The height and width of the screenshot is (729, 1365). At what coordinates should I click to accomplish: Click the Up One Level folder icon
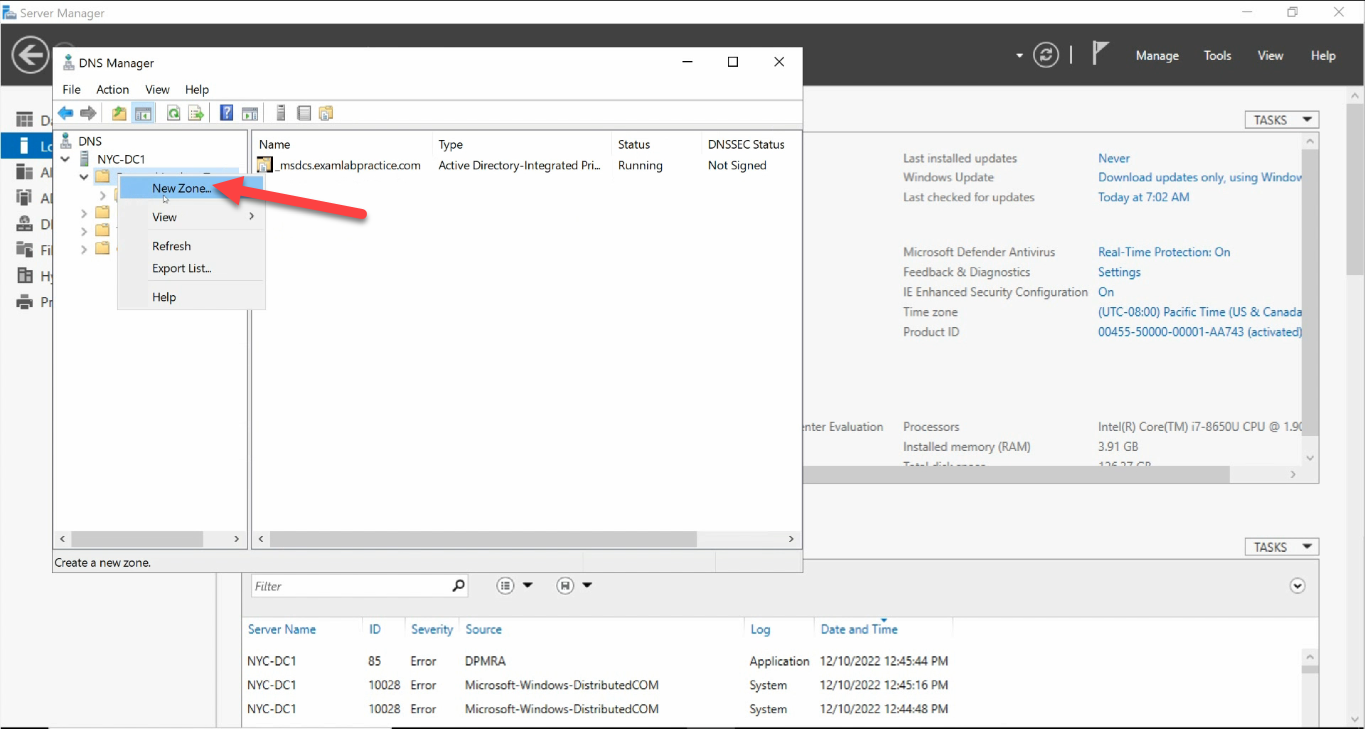[x=119, y=113]
